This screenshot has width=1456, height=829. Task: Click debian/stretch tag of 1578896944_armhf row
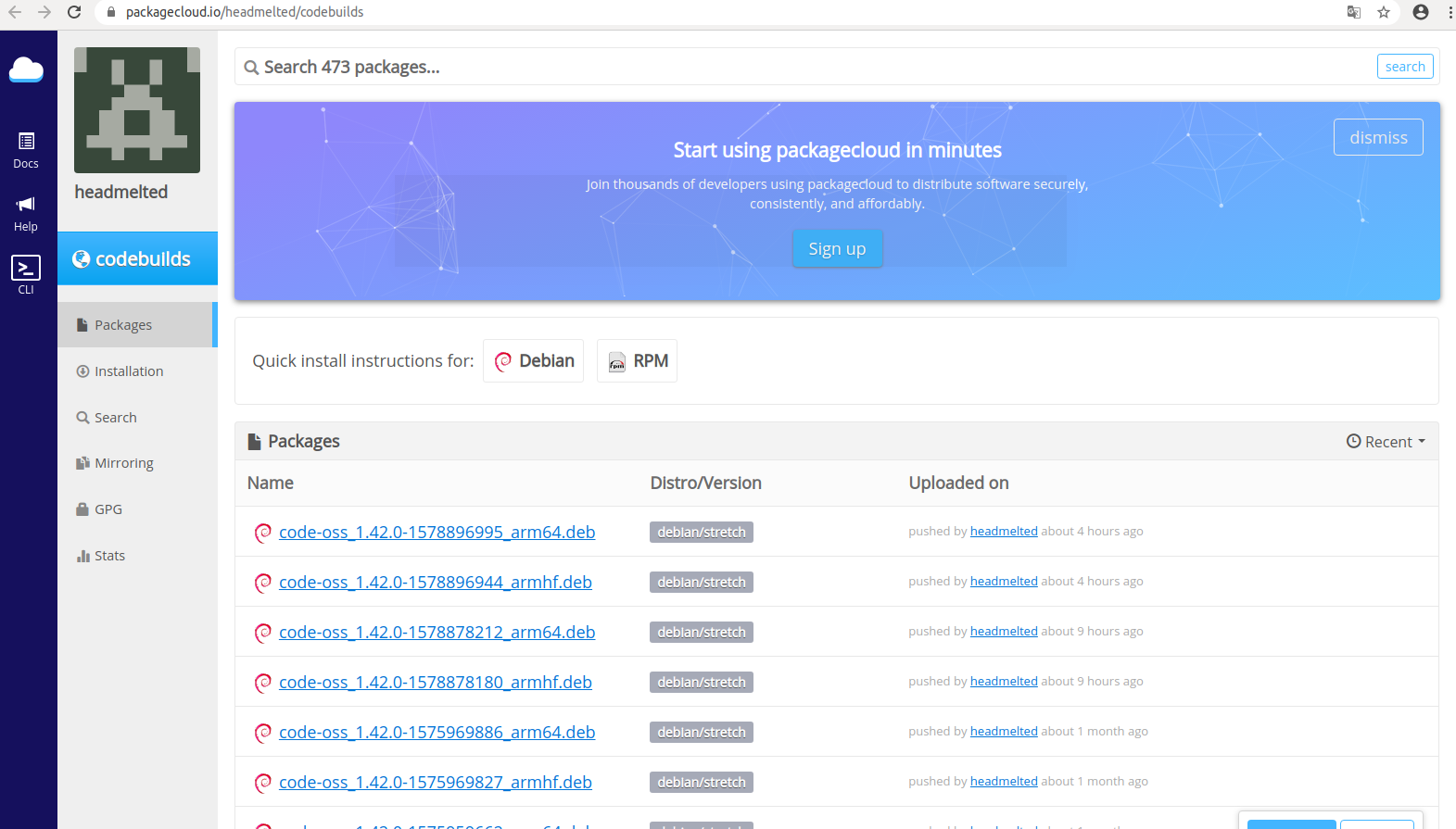click(702, 583)
